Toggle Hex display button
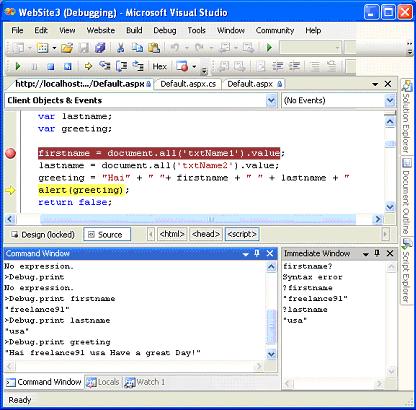The width and height of the screenshot is (416, 410). point(159,67)
